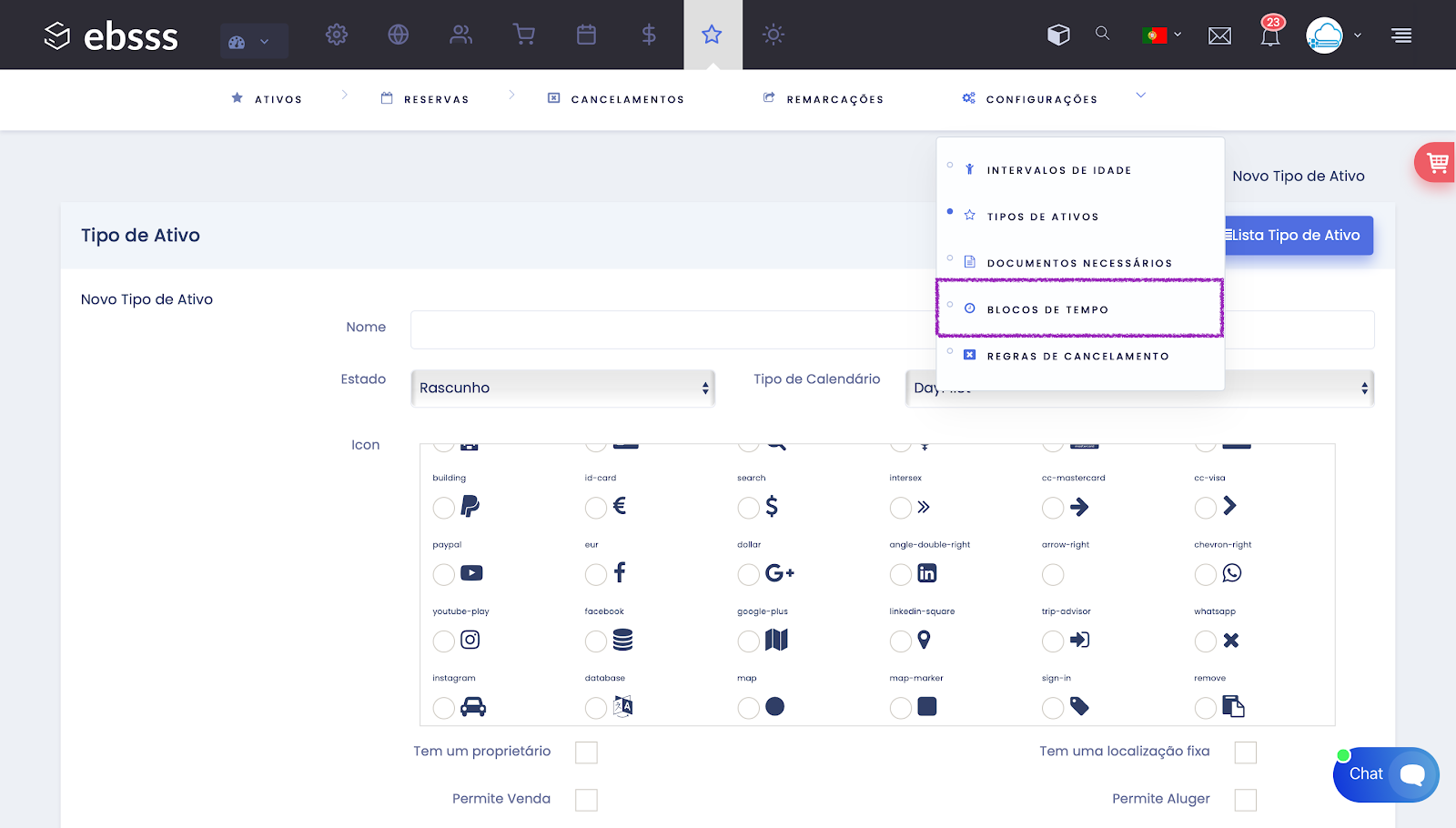
Task: Select the star assets icon in top bar
Action: pyautogui.click(x=712, y=35)
